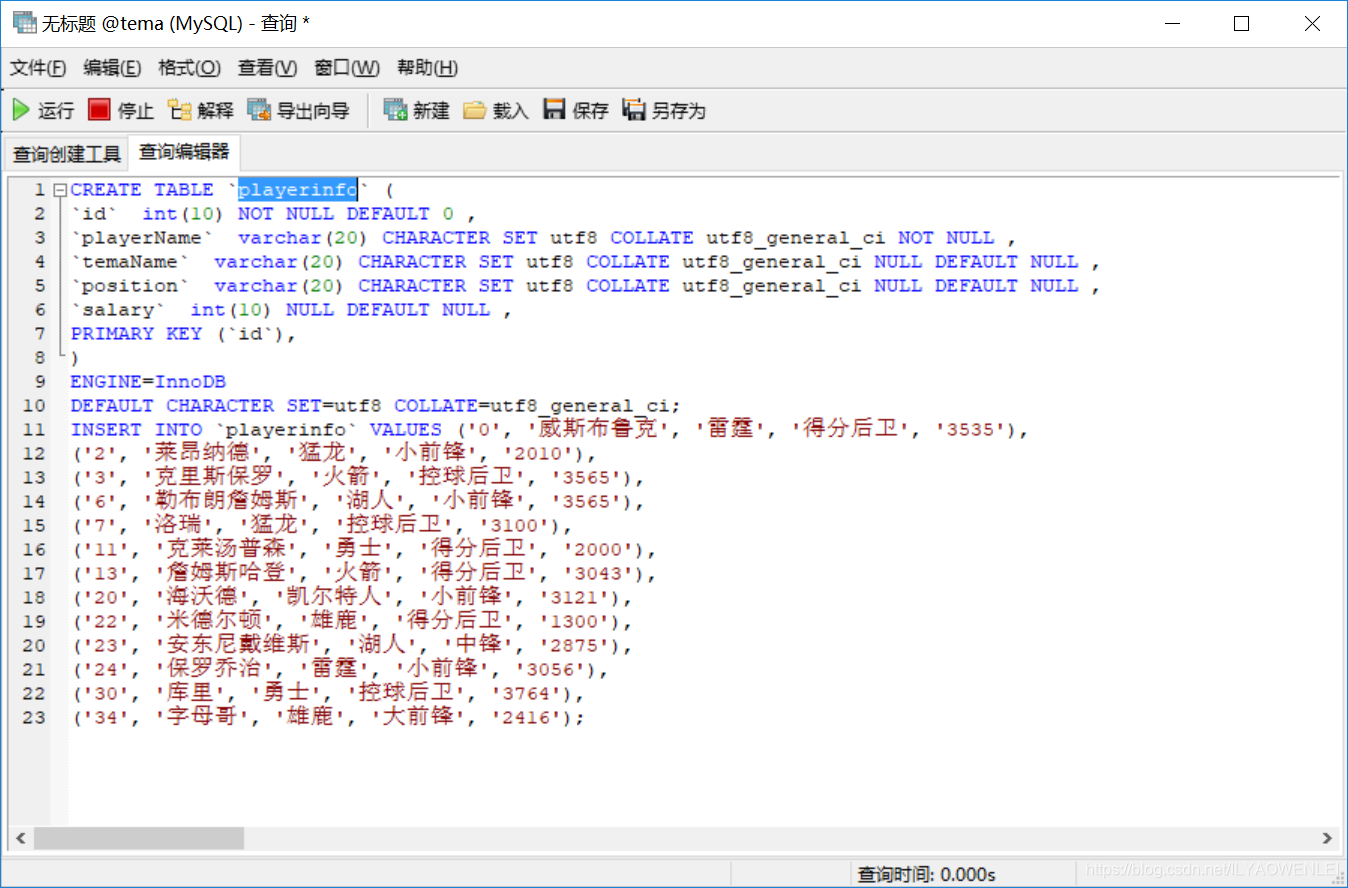This screenshot has height=888, width=1348.
Task: Click the highlighted word playerinfo on line 1
Action: pyautogui.click(x=297, y=190)
